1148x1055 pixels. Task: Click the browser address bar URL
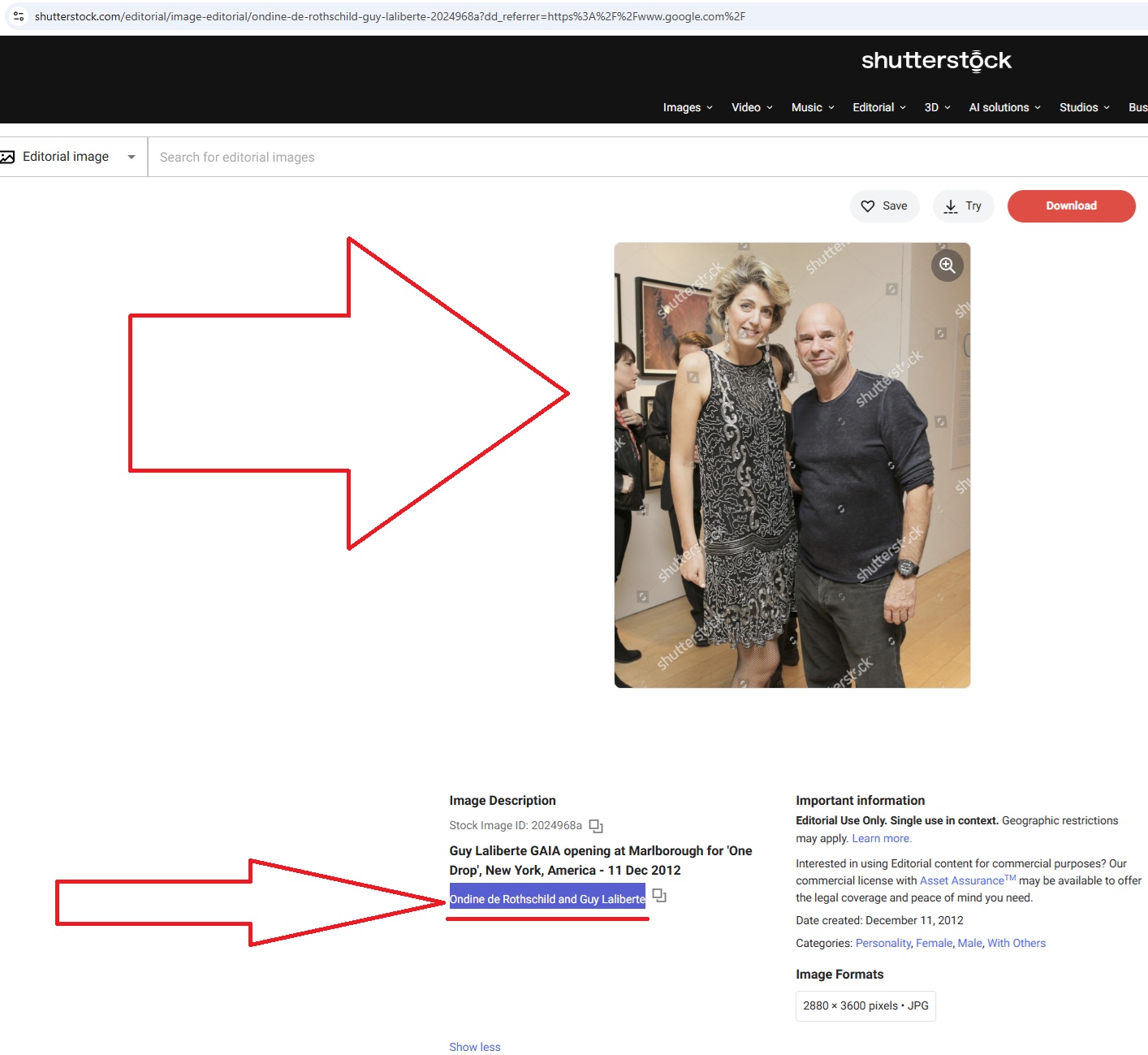[x=390, y=16]
